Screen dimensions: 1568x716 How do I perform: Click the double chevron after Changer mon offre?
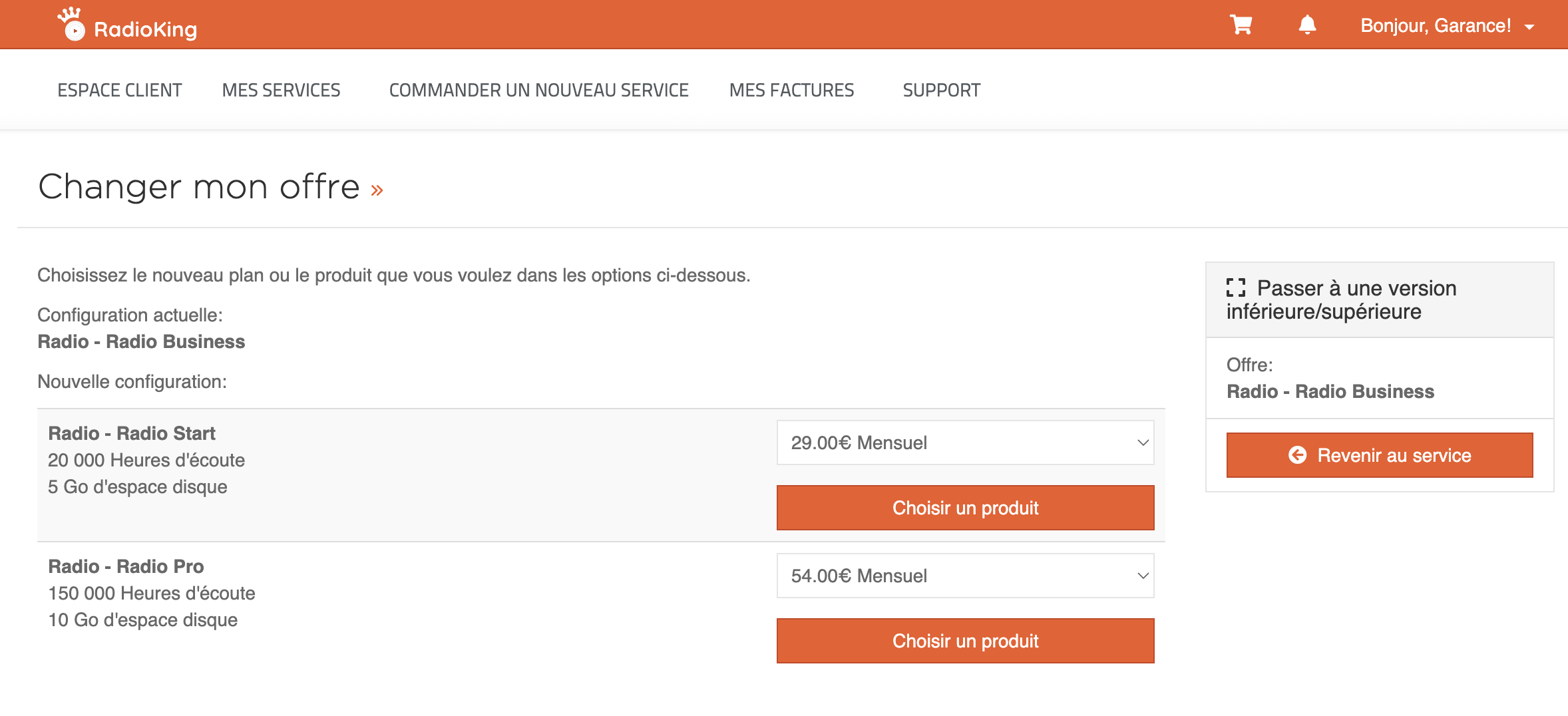377,191
